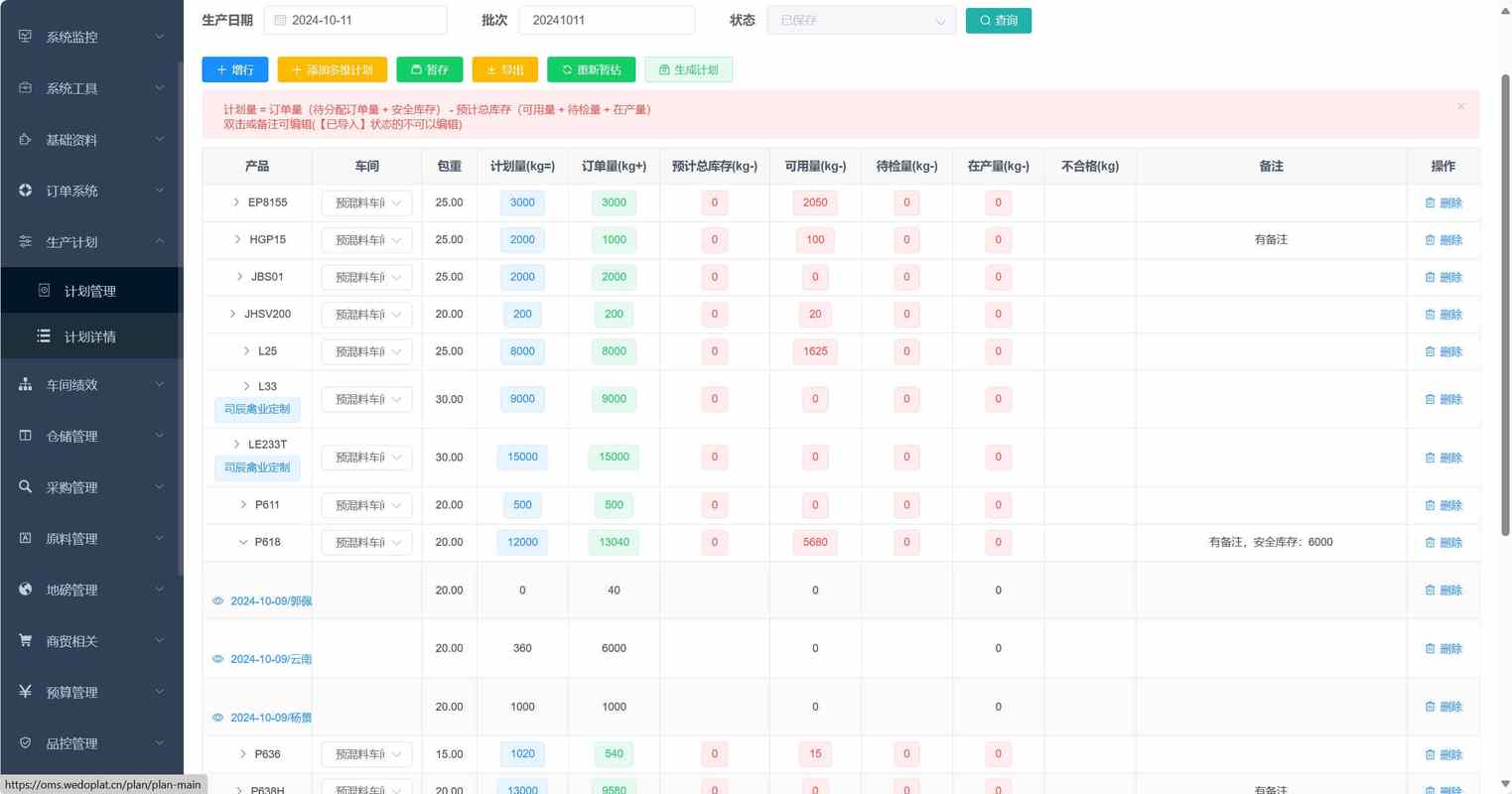Viewport: 1512px width, 794px height.
Task: Collapse the expanded P618 product row
Action: pos(243,542)
